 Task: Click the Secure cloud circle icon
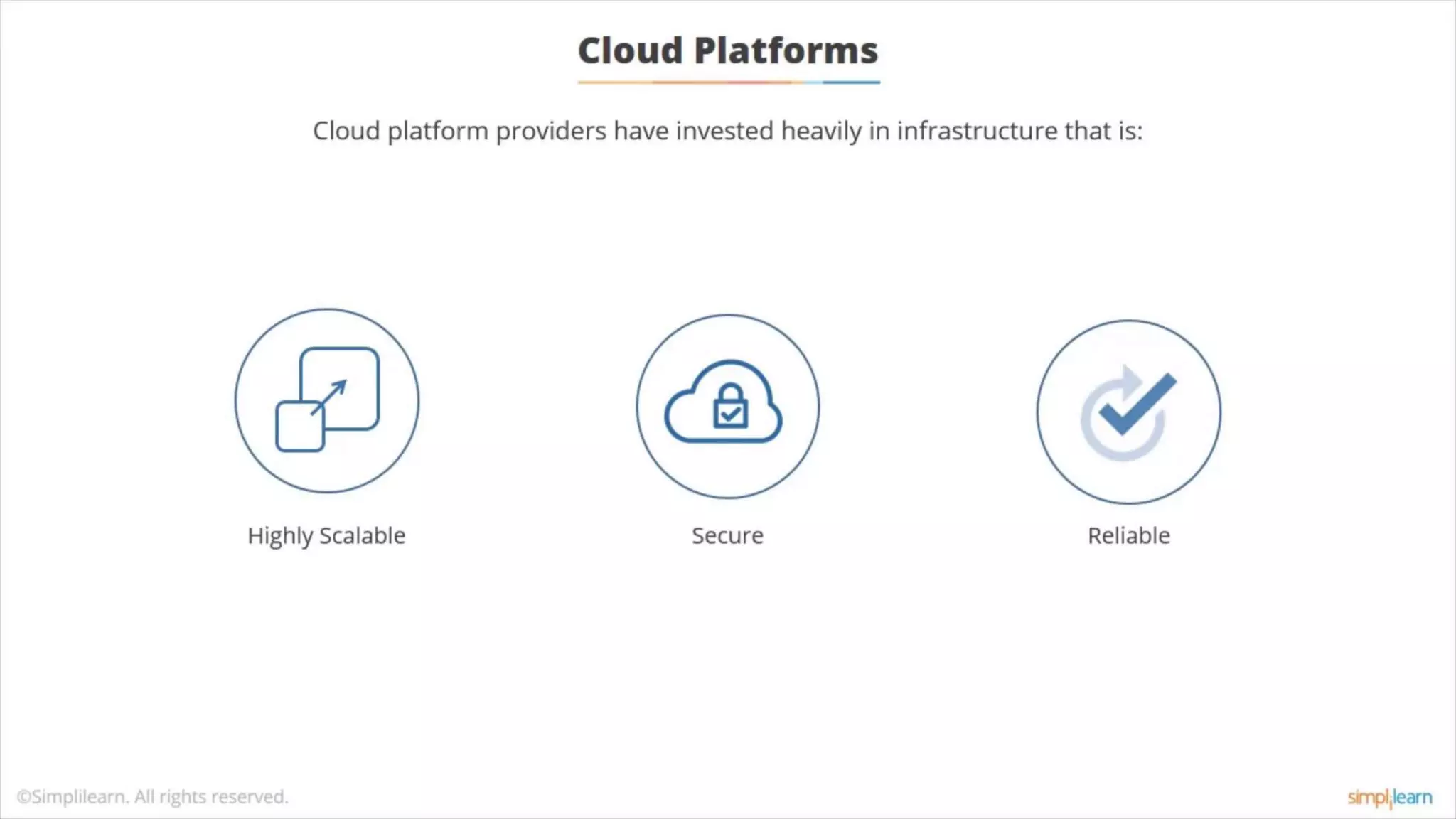click(x=727, y=407)
